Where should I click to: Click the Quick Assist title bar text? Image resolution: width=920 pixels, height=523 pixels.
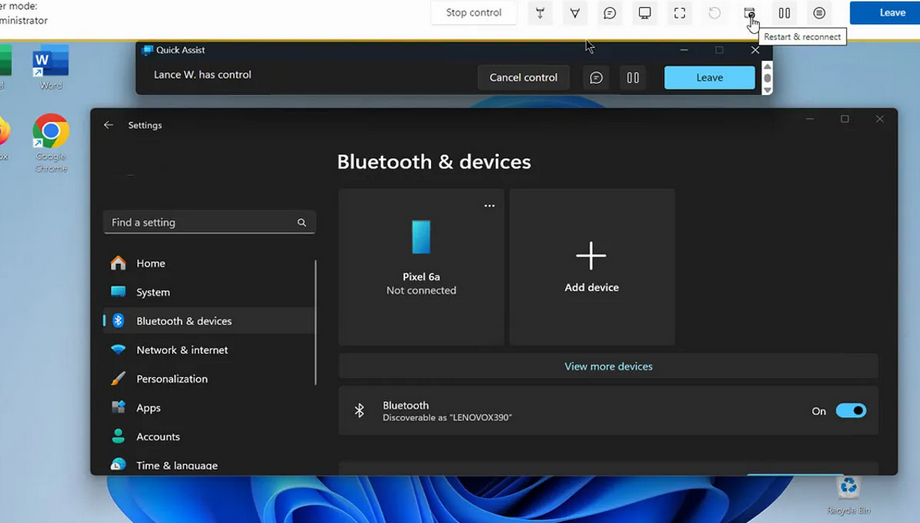point(180,50)
